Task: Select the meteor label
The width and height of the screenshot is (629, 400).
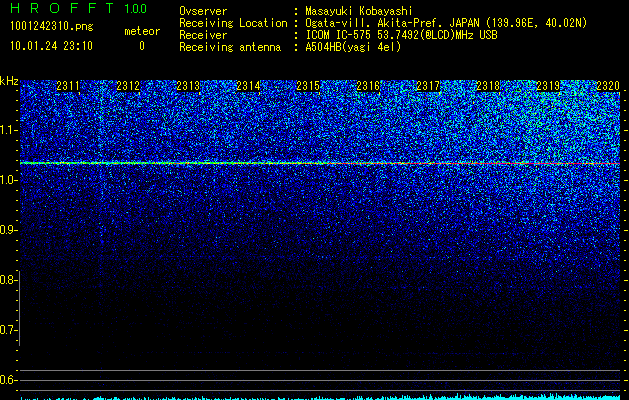Action: click(x=142, y=31)
